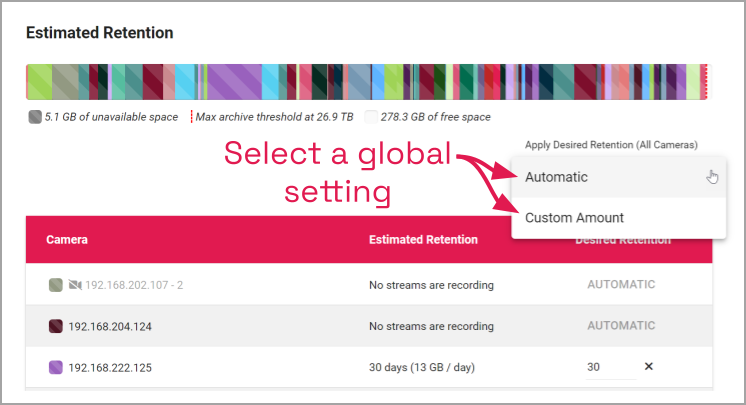Click AUTOMATIC label for 192.168.202.107 - 2
The height and width of the screenshot is (405, 746).
click(620, 285)
